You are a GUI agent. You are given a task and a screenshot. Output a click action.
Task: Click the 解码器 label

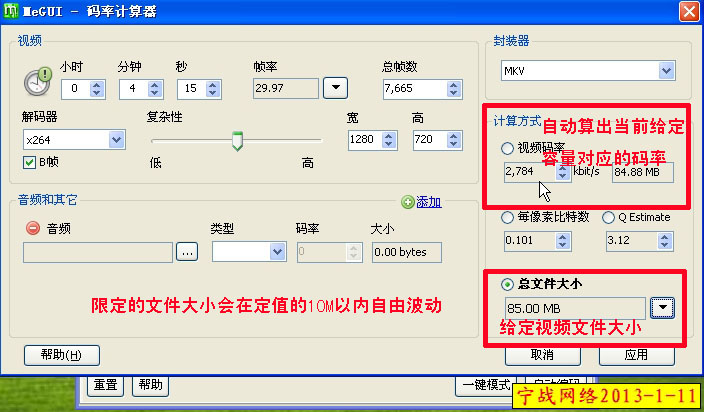pyautogui.click(x=40, y=117)
